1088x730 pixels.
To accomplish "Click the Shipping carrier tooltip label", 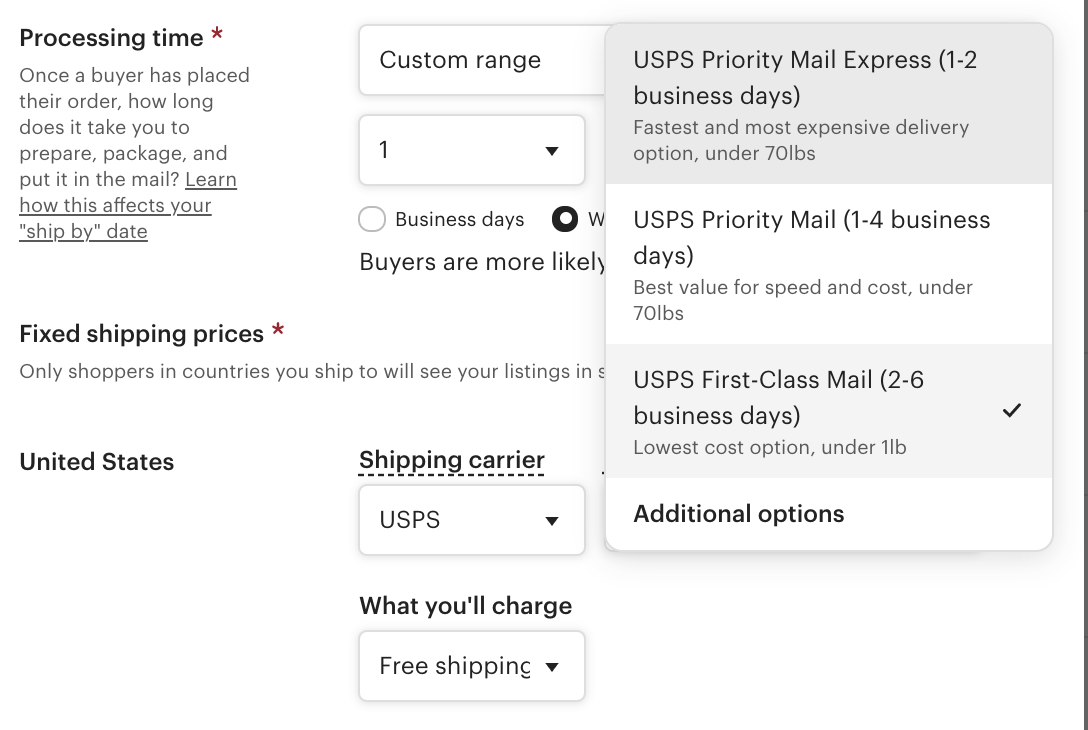I will 451,460.
